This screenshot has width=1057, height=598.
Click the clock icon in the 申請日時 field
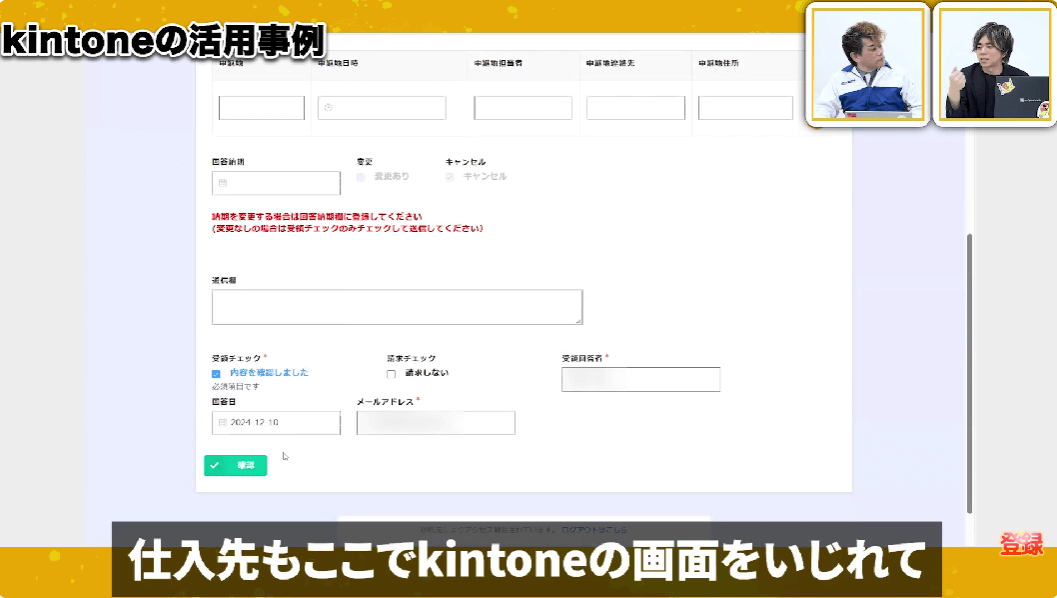tap(326, 107)
